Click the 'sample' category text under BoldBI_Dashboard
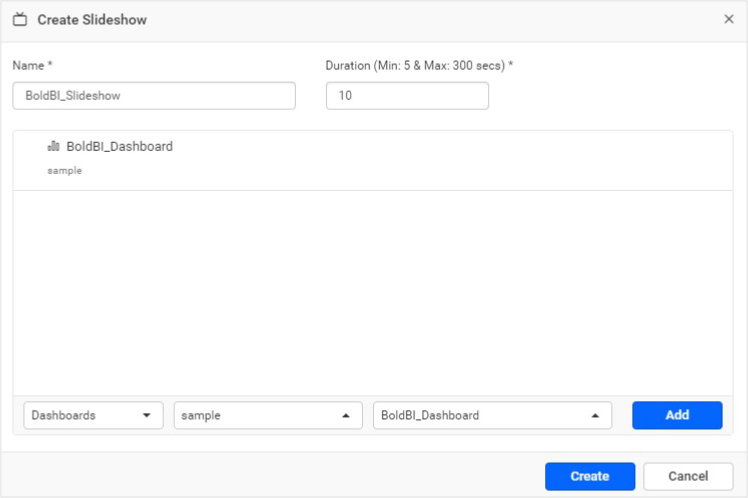 [64, 171]
